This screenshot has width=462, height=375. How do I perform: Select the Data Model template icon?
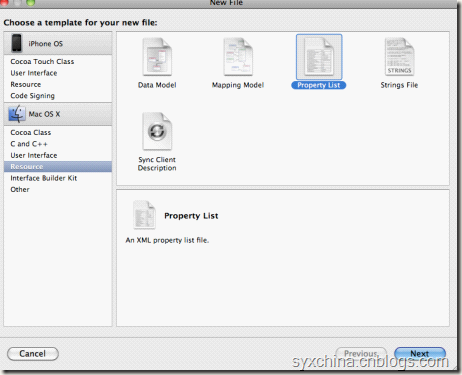(x=157, y=57)
